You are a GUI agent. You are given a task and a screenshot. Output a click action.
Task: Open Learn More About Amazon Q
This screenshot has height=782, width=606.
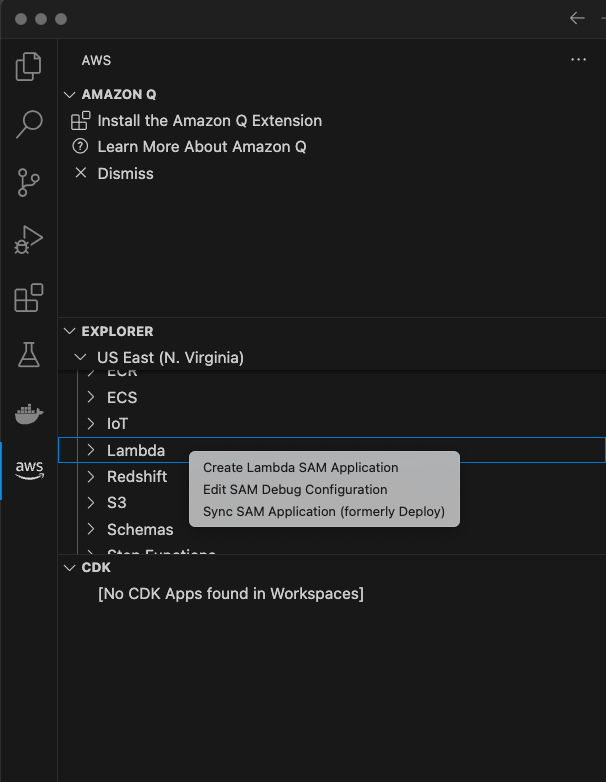point(202,147)
